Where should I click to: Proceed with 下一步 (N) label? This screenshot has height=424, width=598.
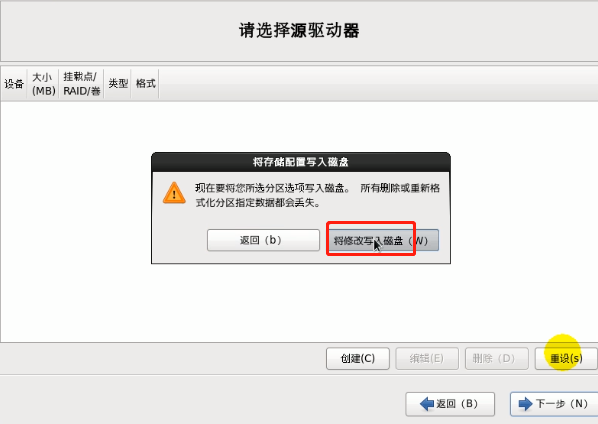click(x=561, y=403)
